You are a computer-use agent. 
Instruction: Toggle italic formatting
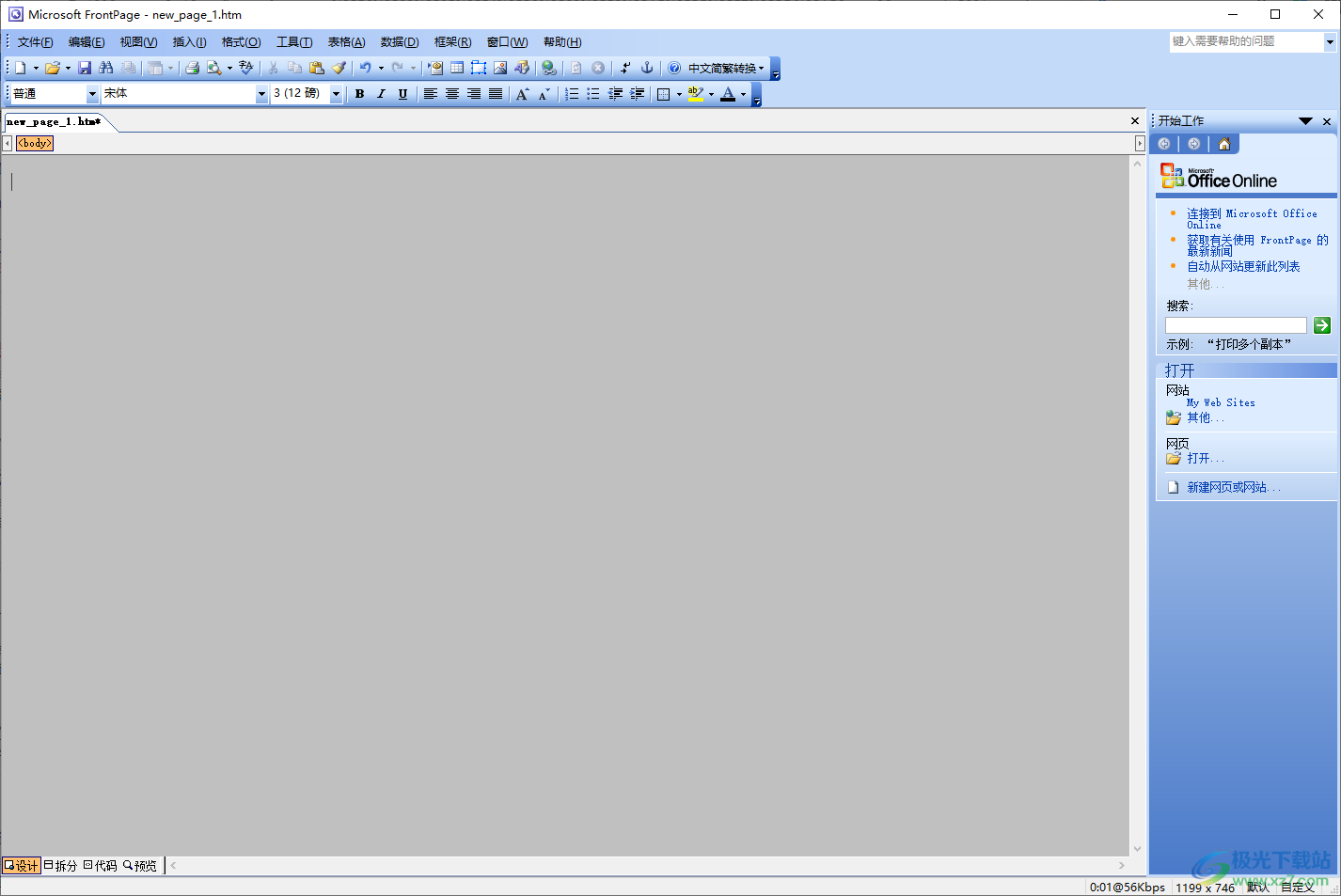click(381, 94)
